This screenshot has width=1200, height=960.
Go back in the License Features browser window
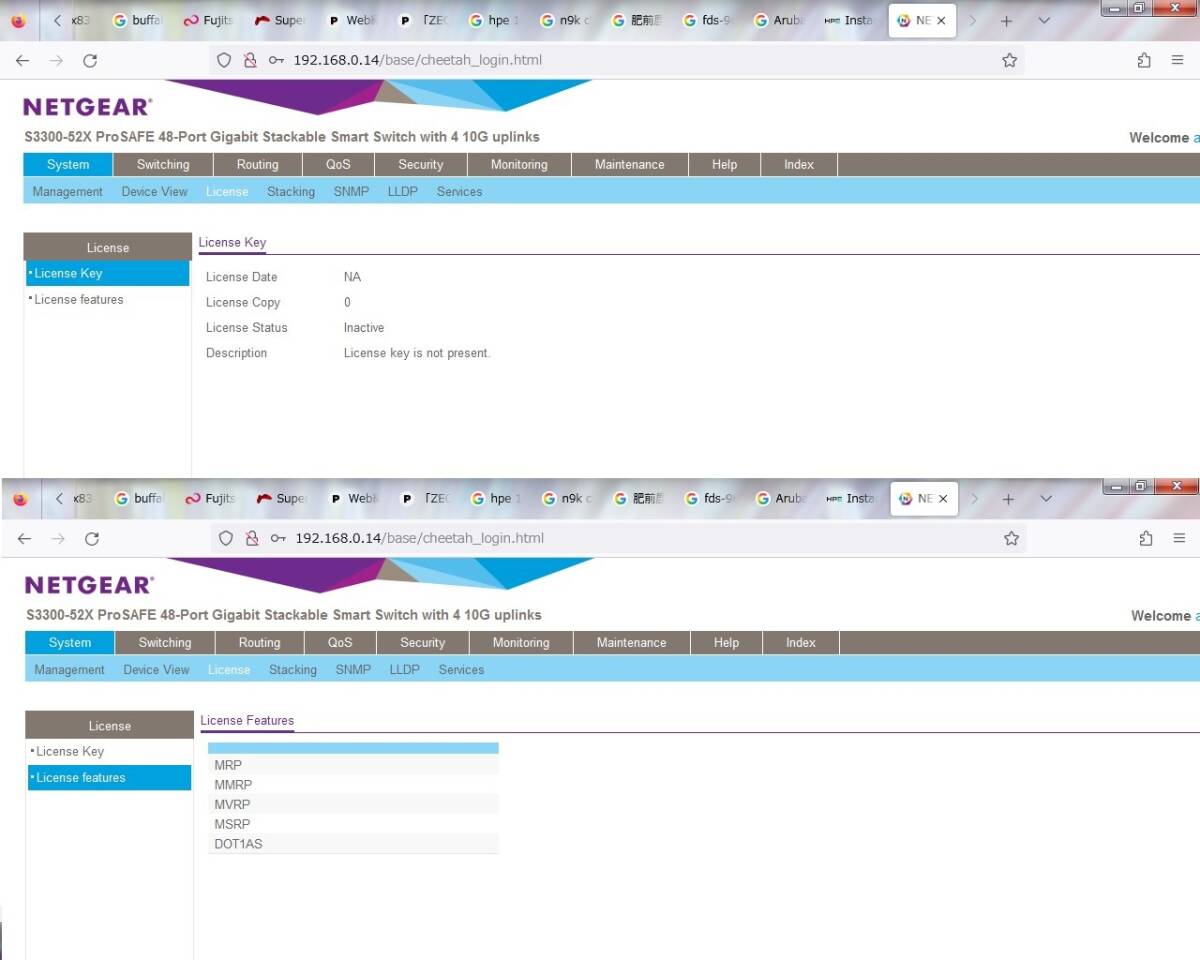coord(24,538)
